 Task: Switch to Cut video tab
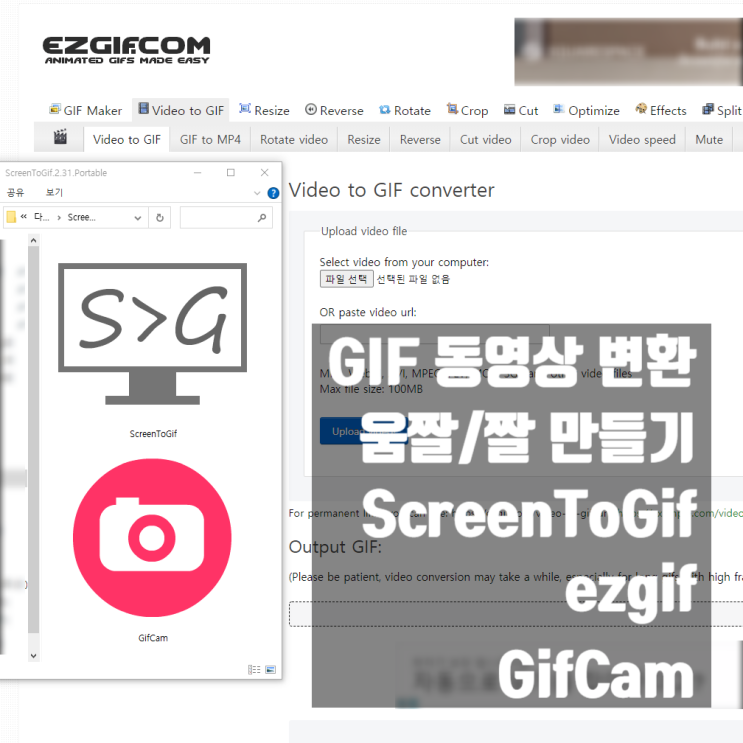[x=485, y=139]
